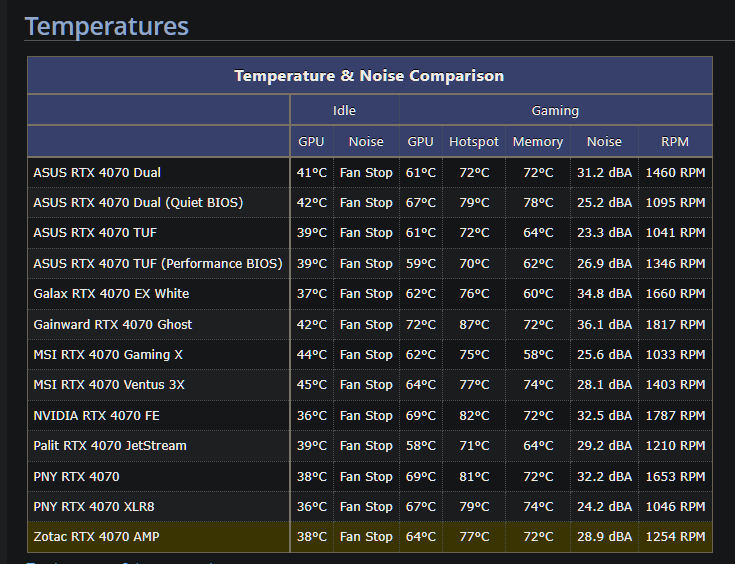Select ASUS RTX 4070 Dual (Quiet BIOS) name
Screen dimensions: 735x564
[x=138, y=203]
